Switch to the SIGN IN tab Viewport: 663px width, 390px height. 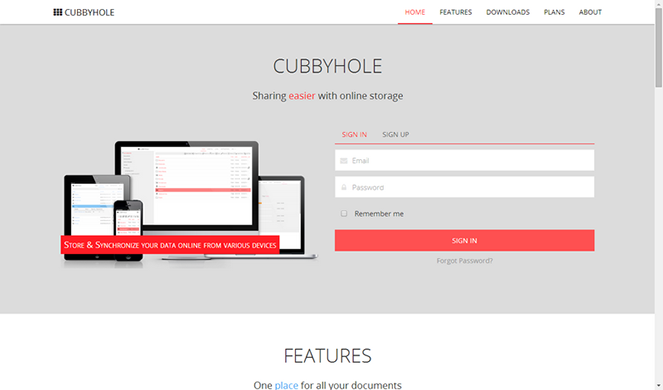[354, 135]
